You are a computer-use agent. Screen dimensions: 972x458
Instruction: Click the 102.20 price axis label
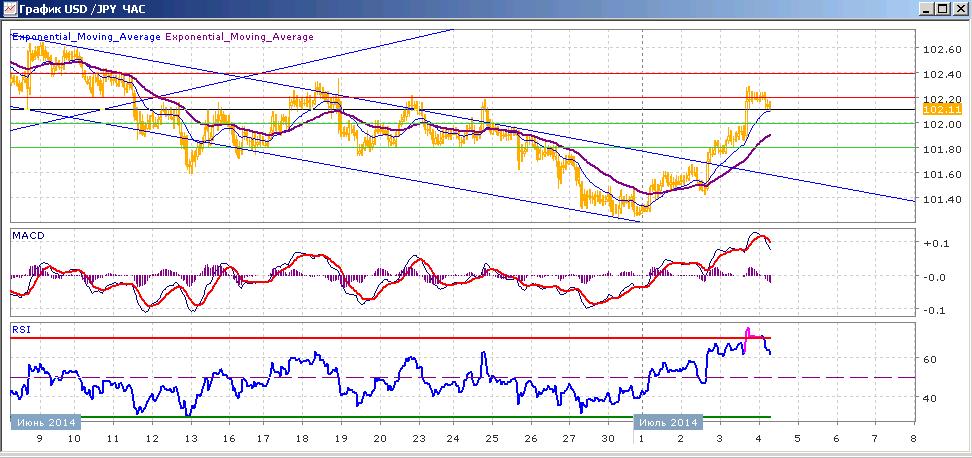click(x=942, y=99)
